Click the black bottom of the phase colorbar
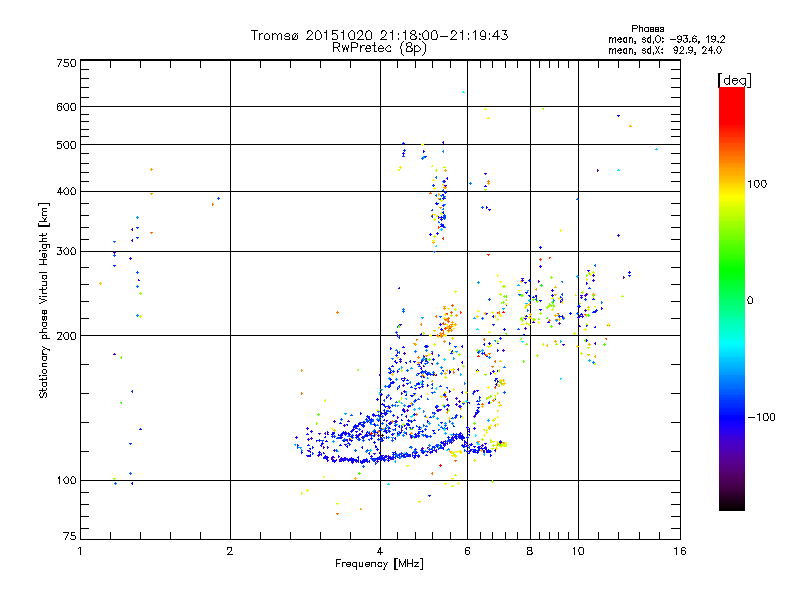 click(x=732, y=503)
